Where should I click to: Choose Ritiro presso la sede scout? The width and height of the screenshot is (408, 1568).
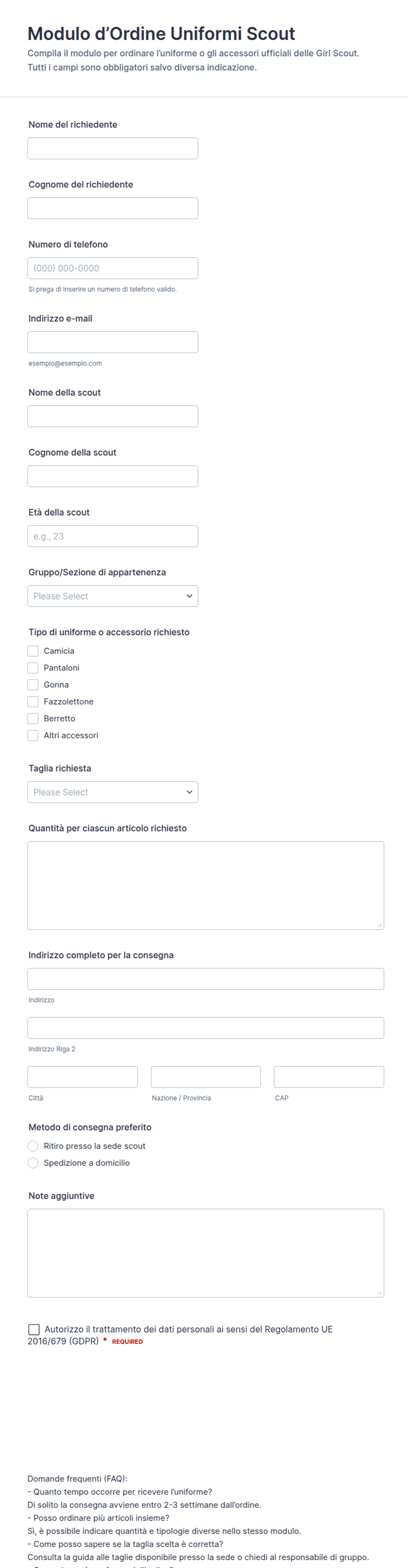(x=33, y=1146)
